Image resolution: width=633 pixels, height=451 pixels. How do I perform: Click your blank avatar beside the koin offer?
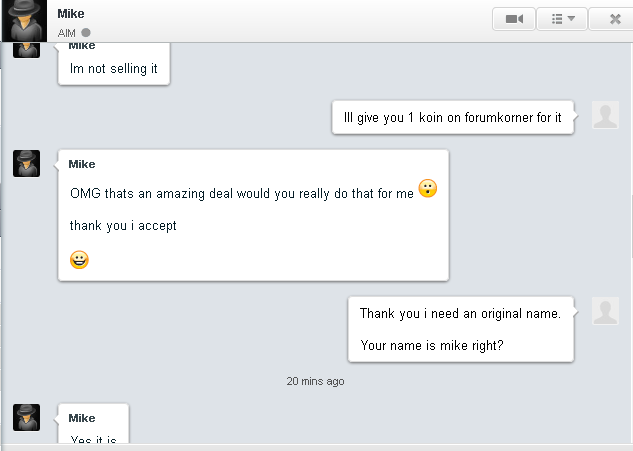605,115
